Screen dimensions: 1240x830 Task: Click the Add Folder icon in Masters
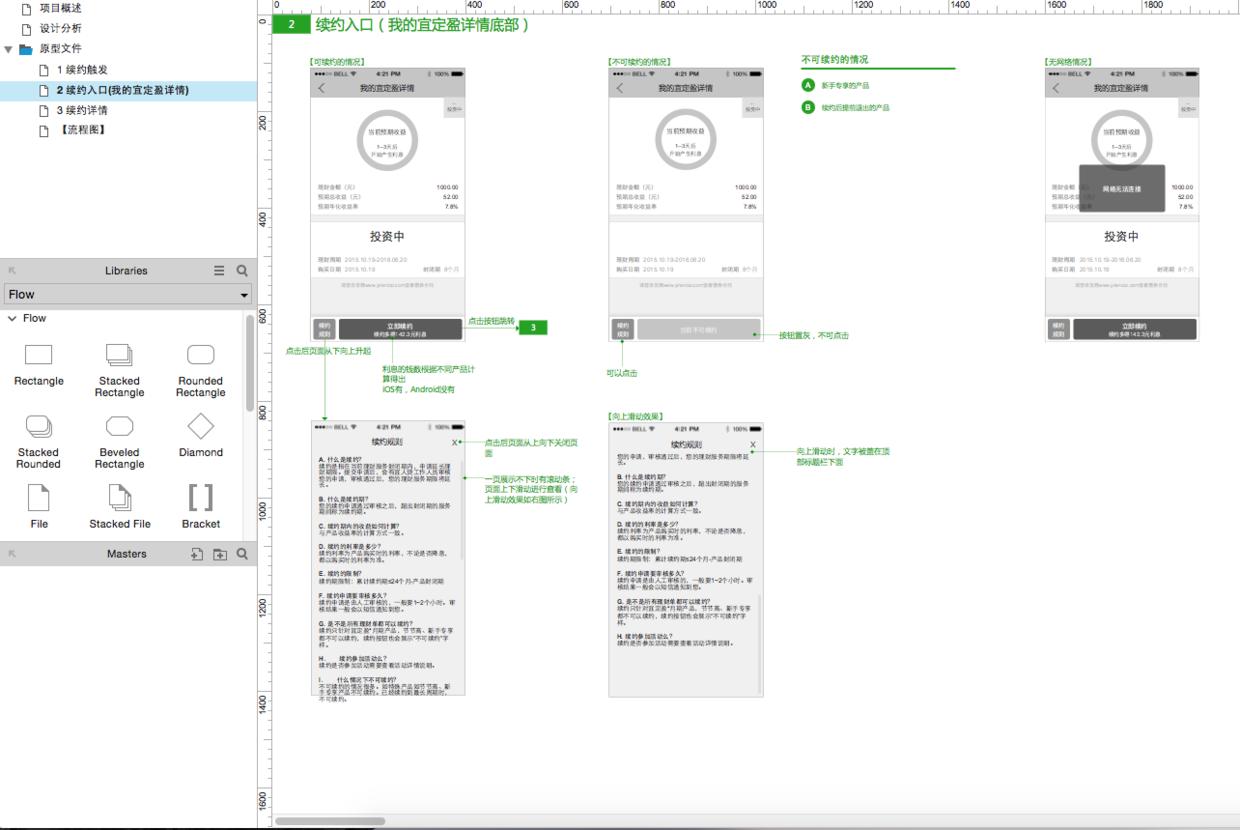click(220, 554)
